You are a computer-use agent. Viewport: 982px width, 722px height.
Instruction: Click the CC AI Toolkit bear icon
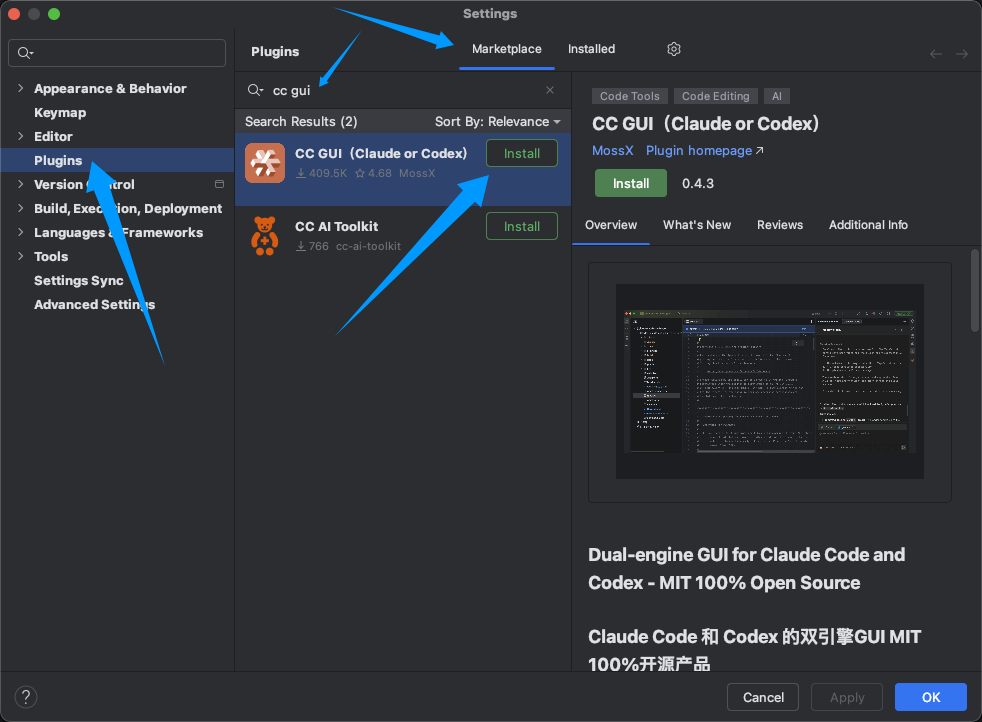click(265, 235)
